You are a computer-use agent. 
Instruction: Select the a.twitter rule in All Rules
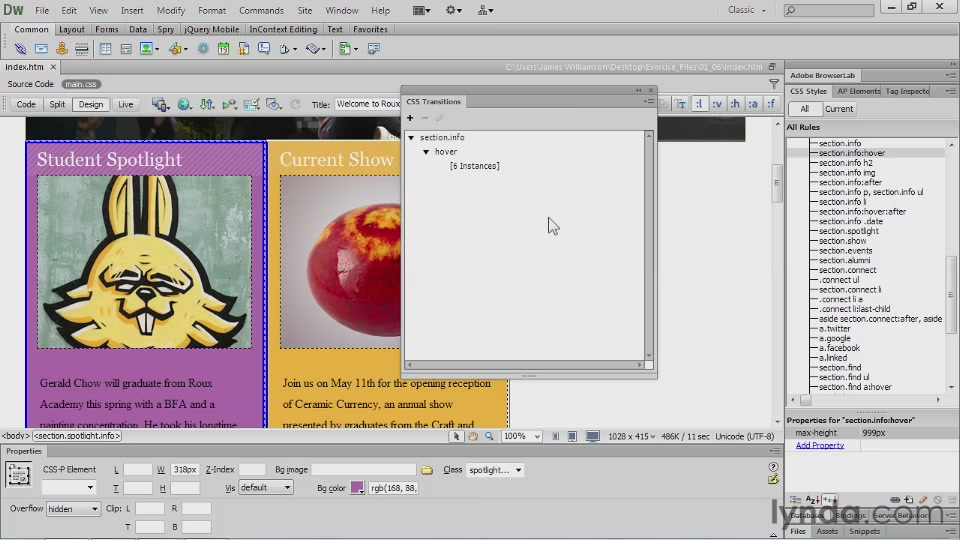pyautogui.click(x=834, y=328)
